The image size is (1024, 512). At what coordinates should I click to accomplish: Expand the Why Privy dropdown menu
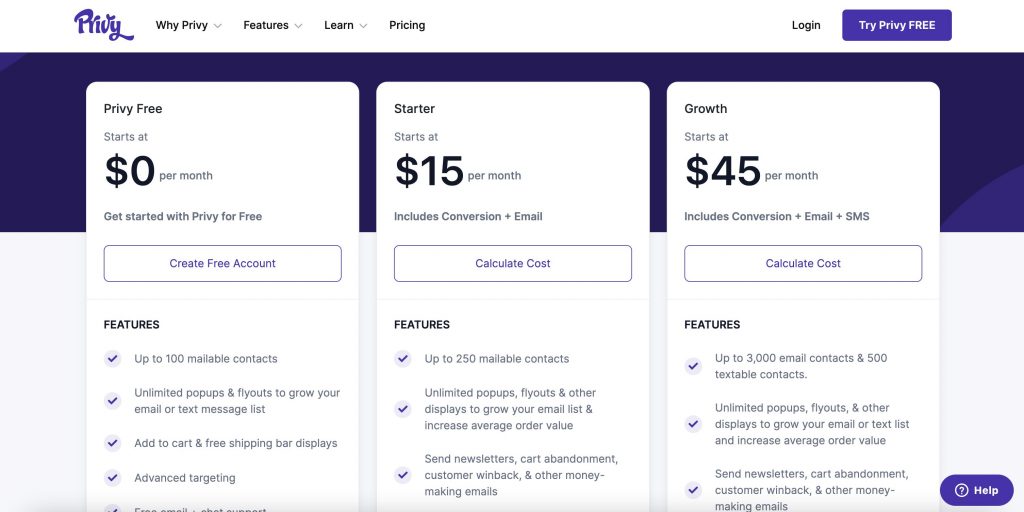(x=188, y=25)
